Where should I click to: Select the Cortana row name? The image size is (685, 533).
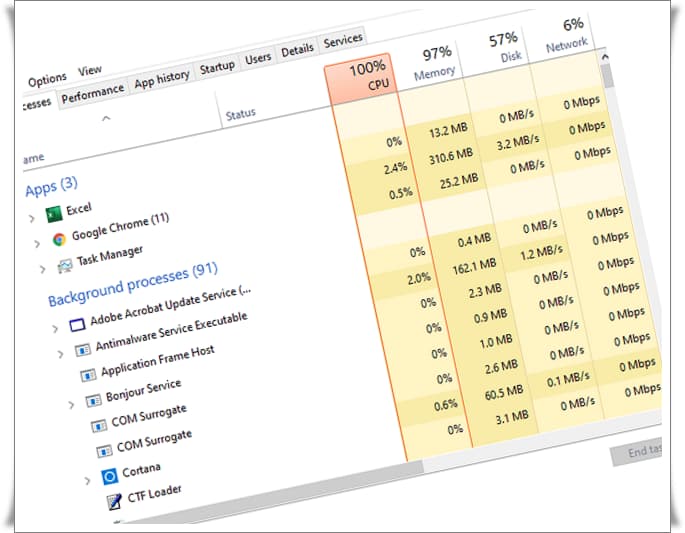point(141,471)
